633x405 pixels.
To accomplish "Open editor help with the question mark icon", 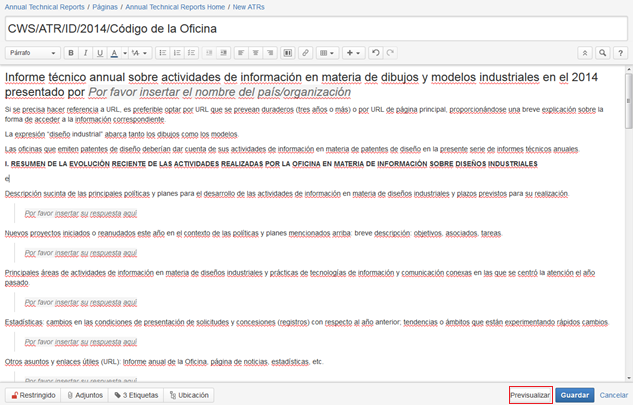I will [620, 52].
